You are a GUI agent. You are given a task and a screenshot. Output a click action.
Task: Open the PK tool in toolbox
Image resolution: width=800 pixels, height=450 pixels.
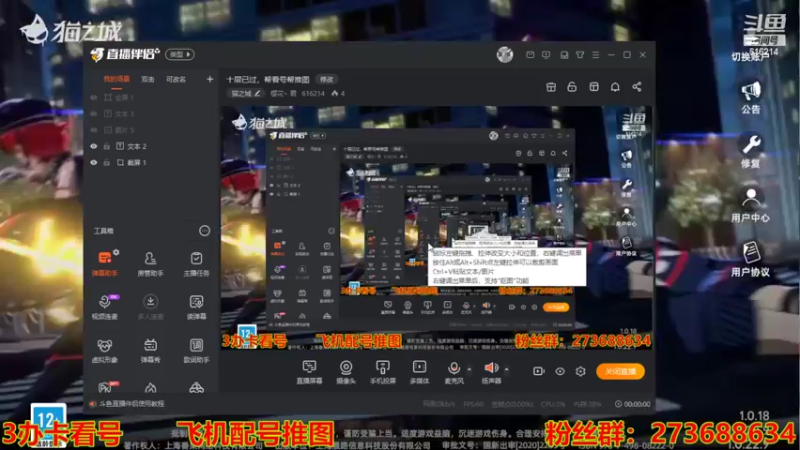pos(107,387)
